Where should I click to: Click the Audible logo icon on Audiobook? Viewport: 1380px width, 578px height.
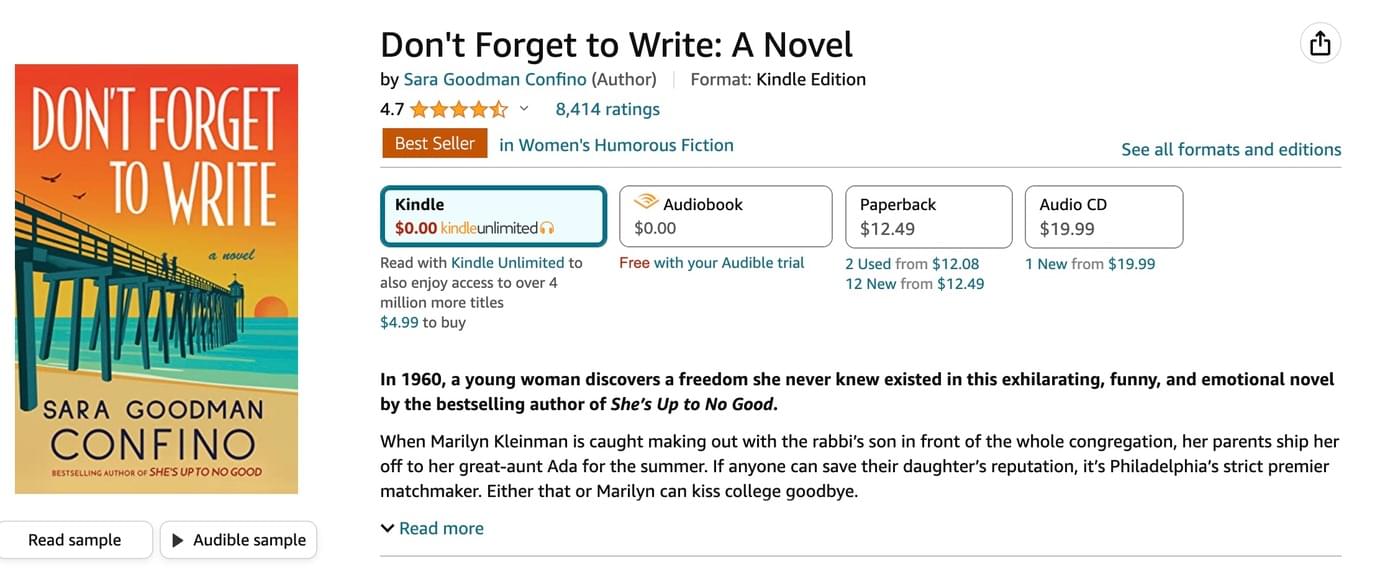tap(645, 203)
